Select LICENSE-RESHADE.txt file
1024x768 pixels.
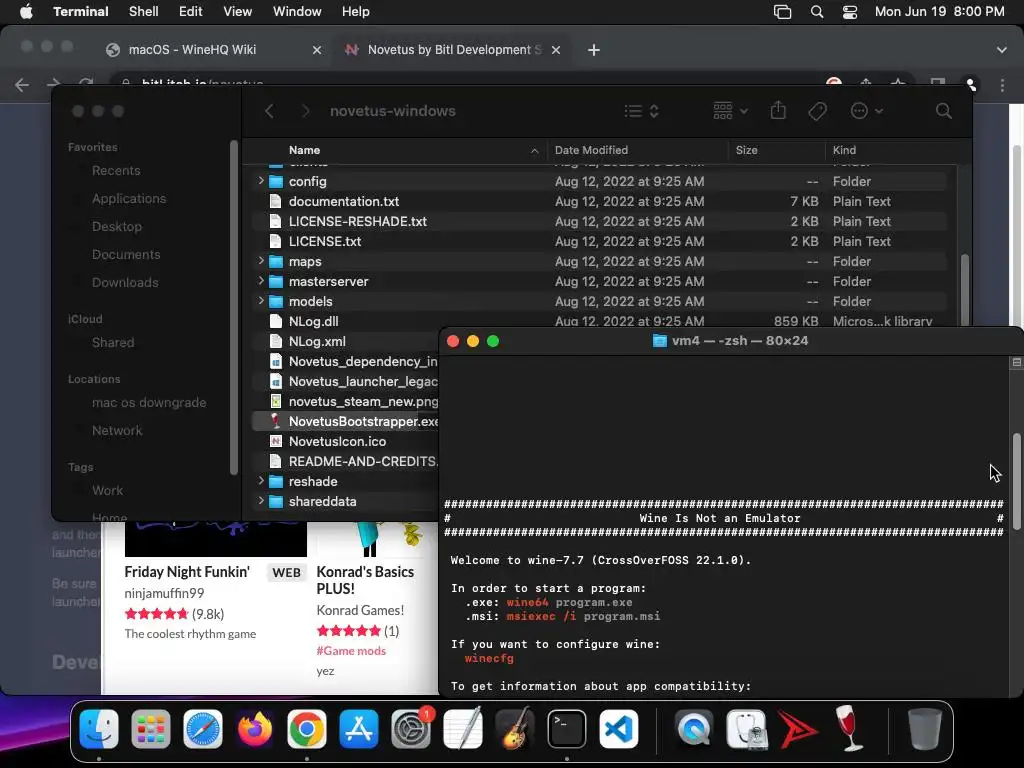[357, 221]
